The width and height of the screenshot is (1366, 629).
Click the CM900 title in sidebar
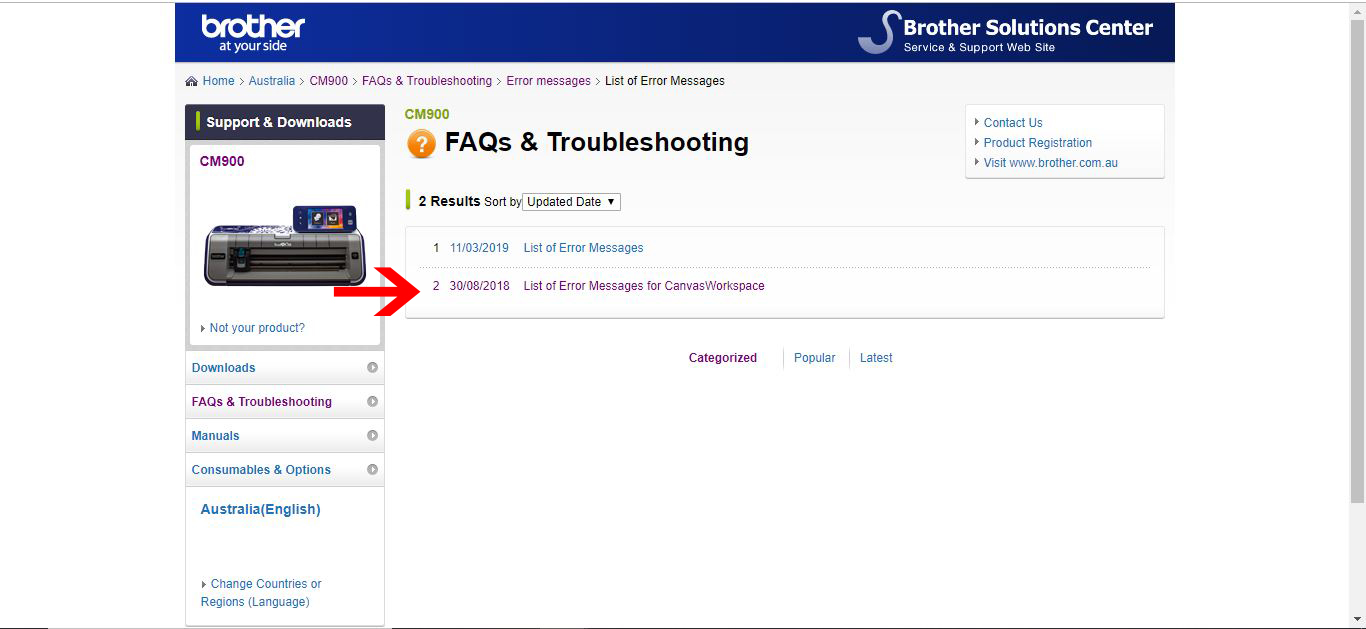click(x=222, y=161)
